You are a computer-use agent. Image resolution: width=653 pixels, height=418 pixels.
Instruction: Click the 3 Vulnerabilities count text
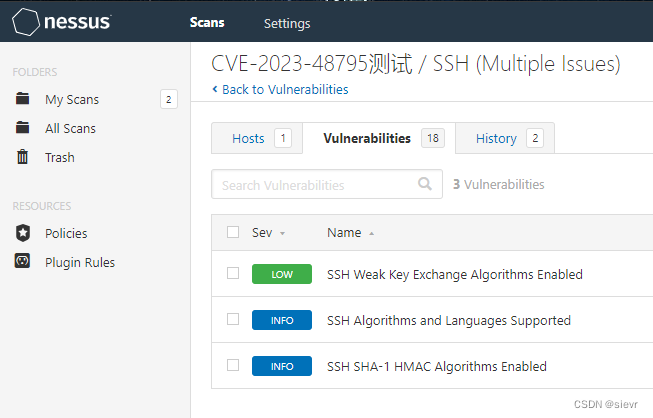pos(498,184)
